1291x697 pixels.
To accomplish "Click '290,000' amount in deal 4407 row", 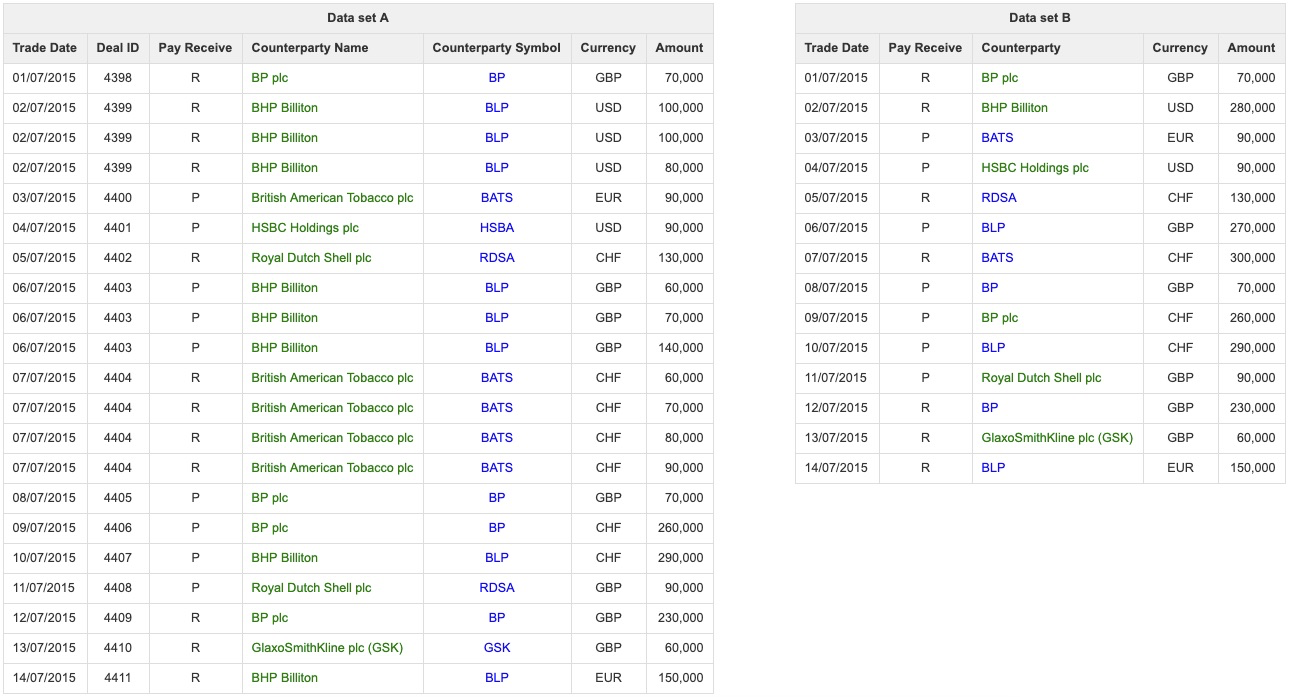I will [x=680, y=558].
